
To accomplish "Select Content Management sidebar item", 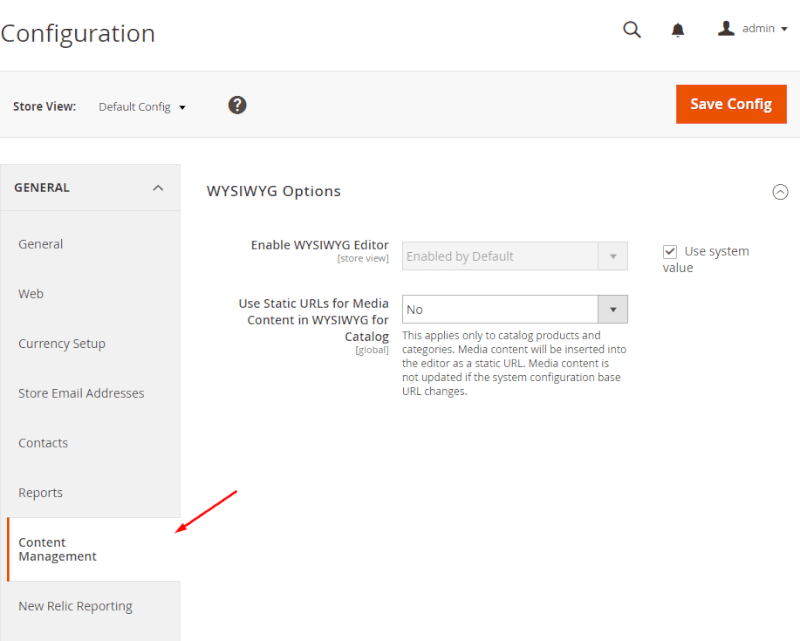I will (94, 549).
